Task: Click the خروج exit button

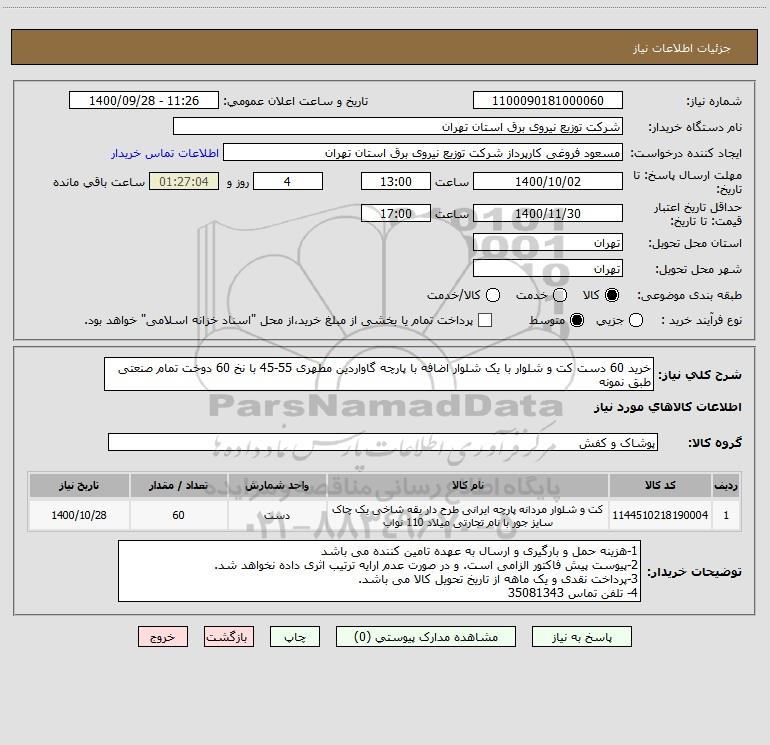Action: 163,637
